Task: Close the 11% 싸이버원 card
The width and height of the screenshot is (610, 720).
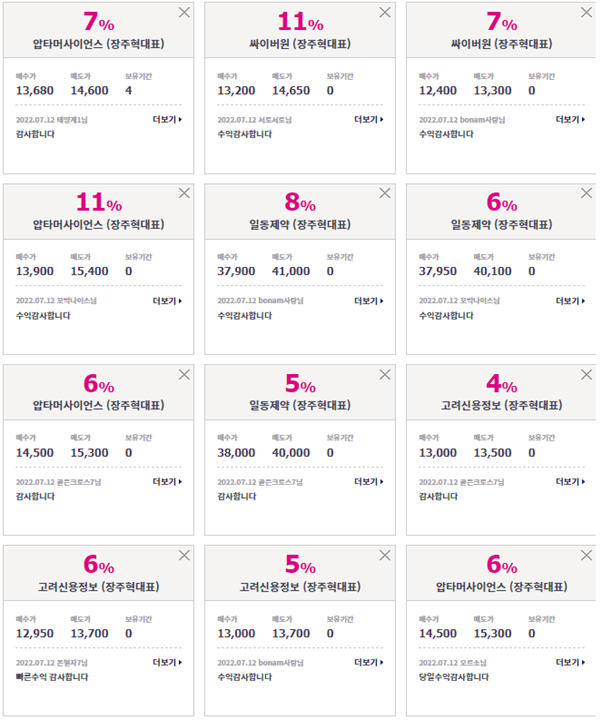Action: pyautogui.click(x=385, y=12)
